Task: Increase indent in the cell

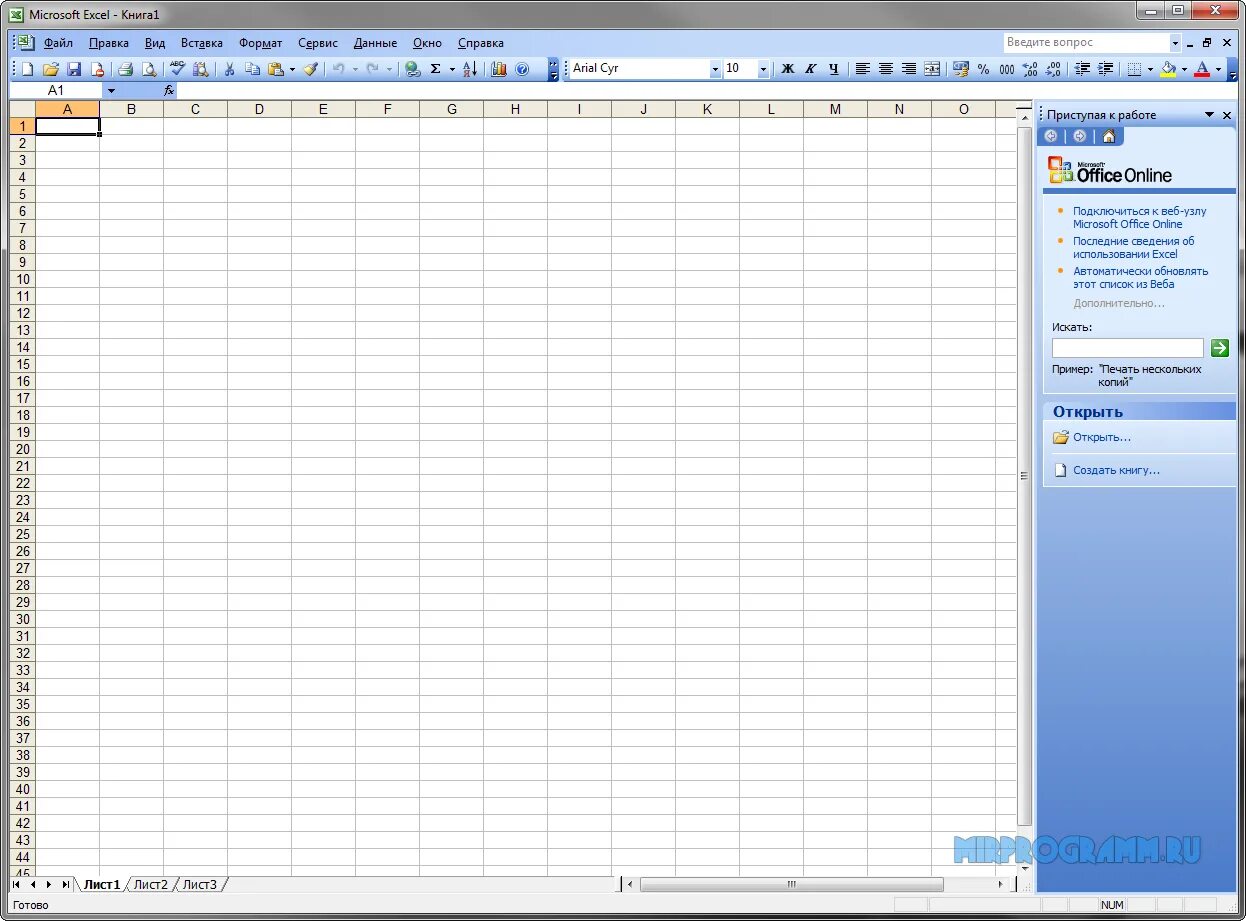Action: click(1105, 69)
